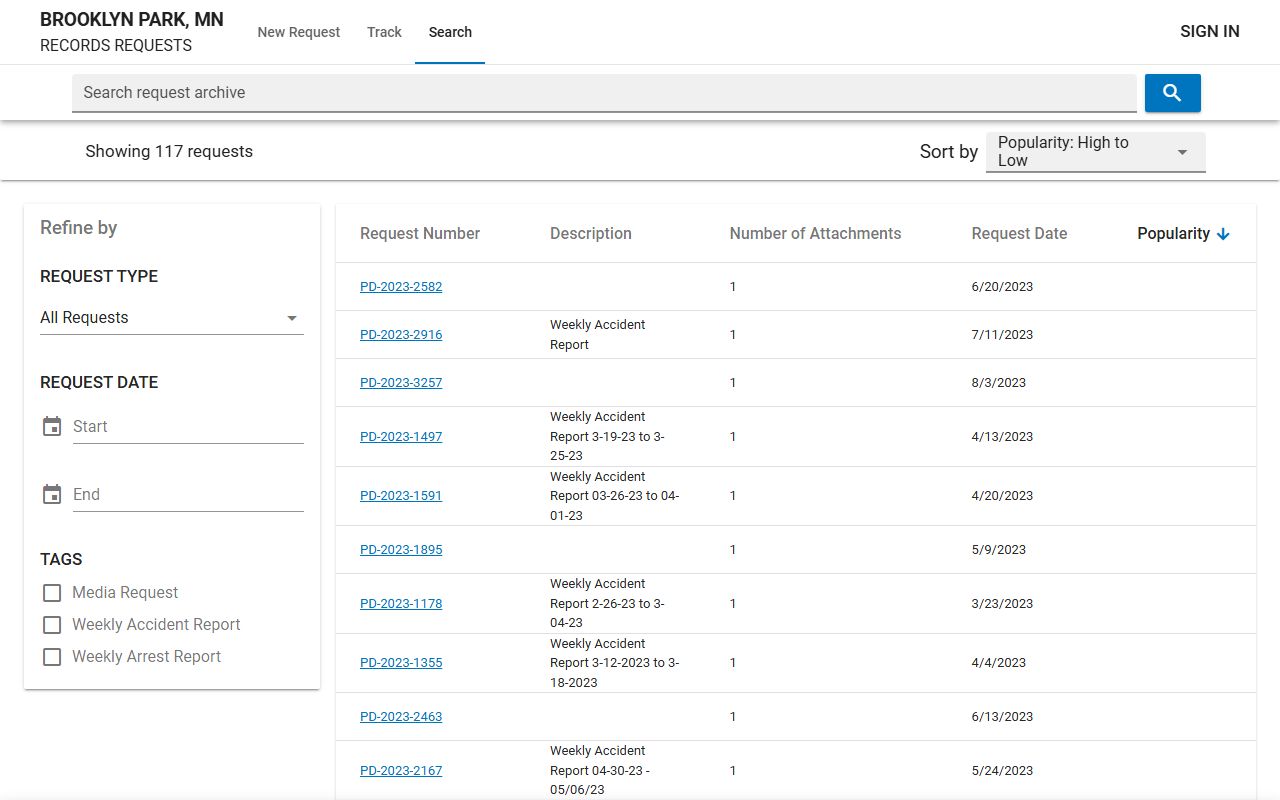
Task: Click the Description column header
Action: 591,234
